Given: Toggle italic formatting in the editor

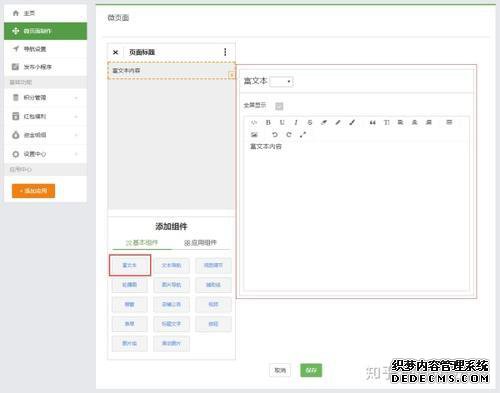Looking at the screenshot, I should click(296, 122).
